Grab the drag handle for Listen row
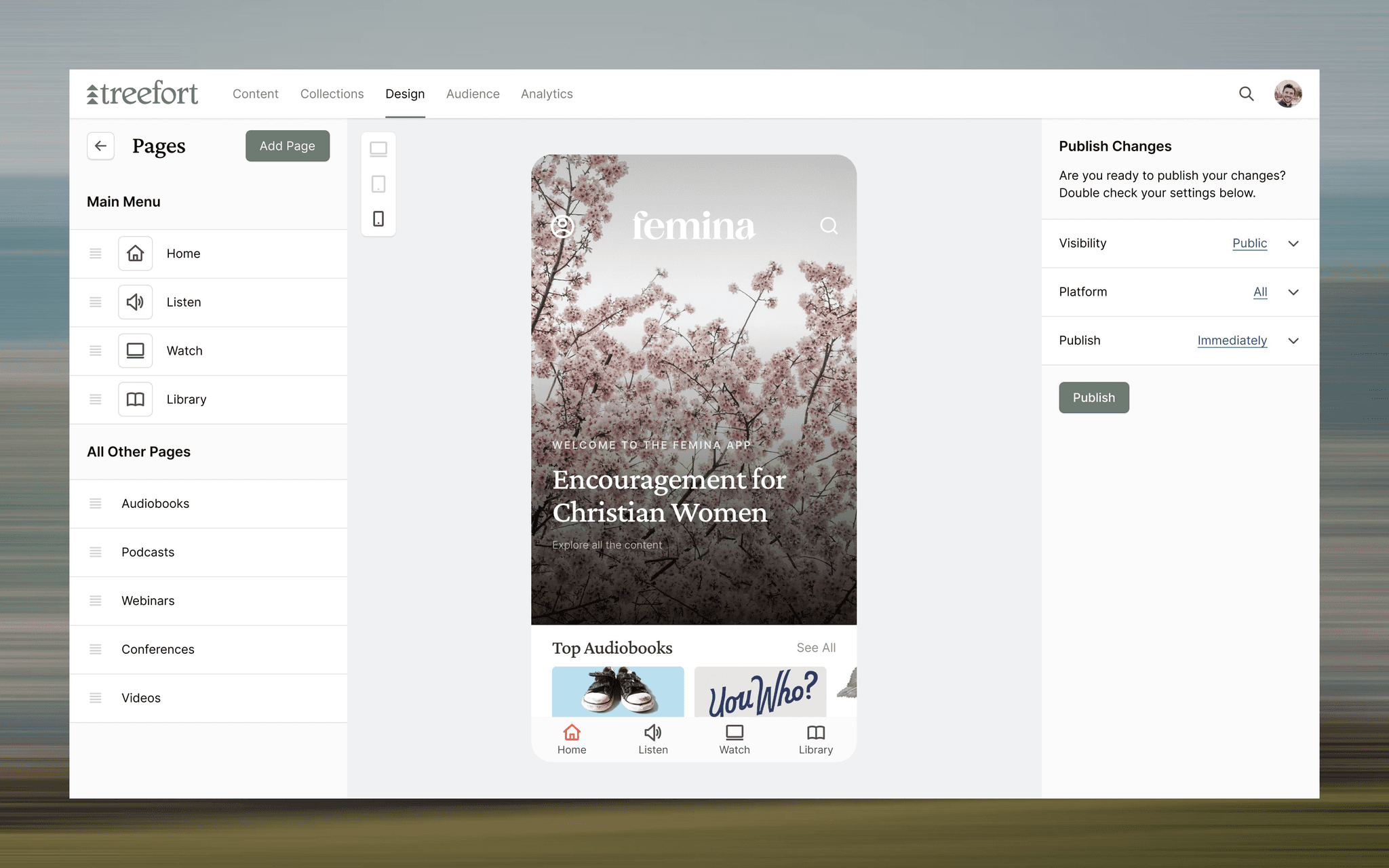The height and width of the screenshot is (868, 1389). [96, 302]
